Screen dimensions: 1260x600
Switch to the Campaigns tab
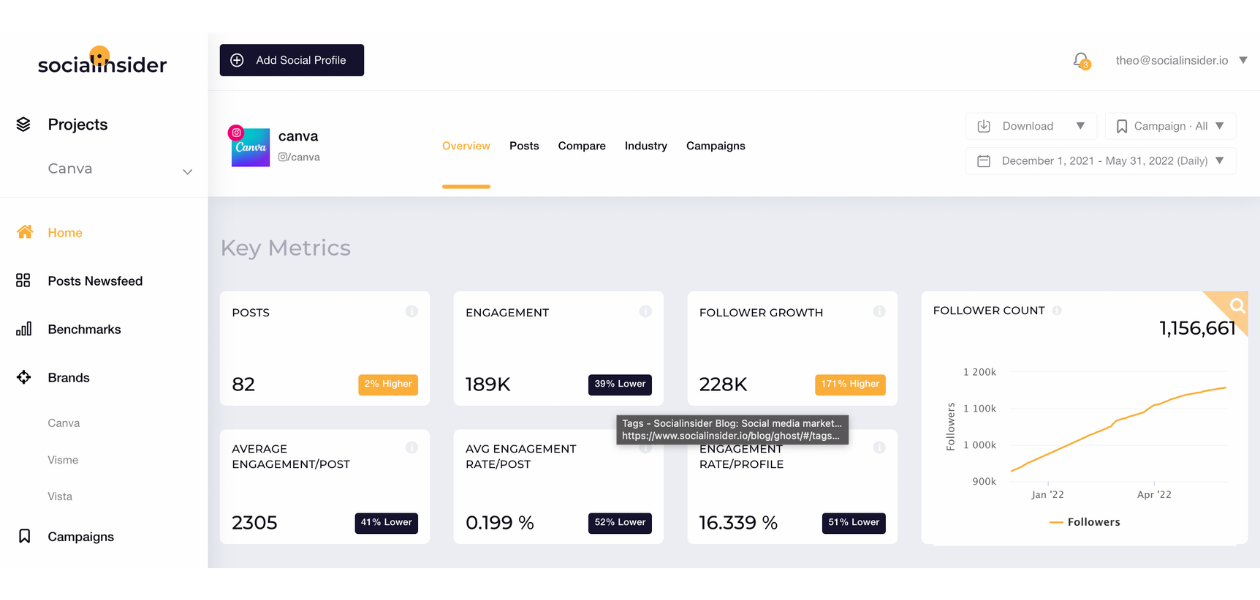[716, 146]
